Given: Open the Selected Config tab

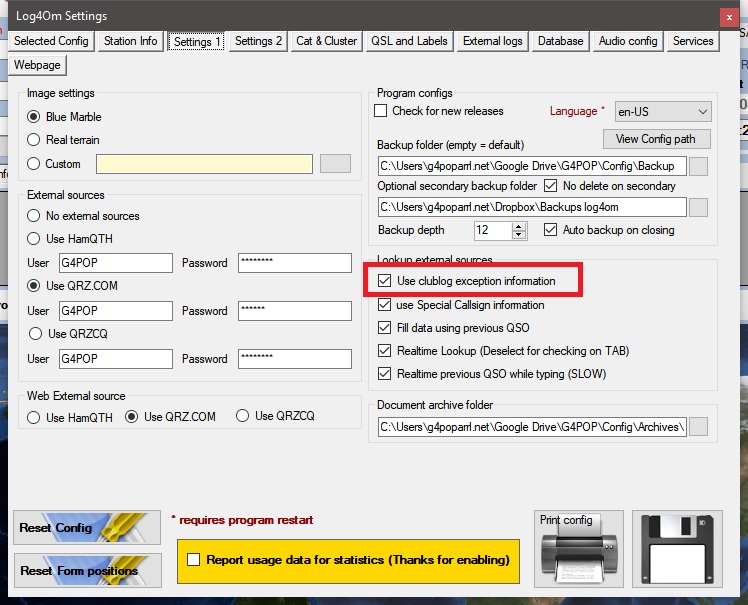Looking at the screenshot, I should (x=51, y=41).
